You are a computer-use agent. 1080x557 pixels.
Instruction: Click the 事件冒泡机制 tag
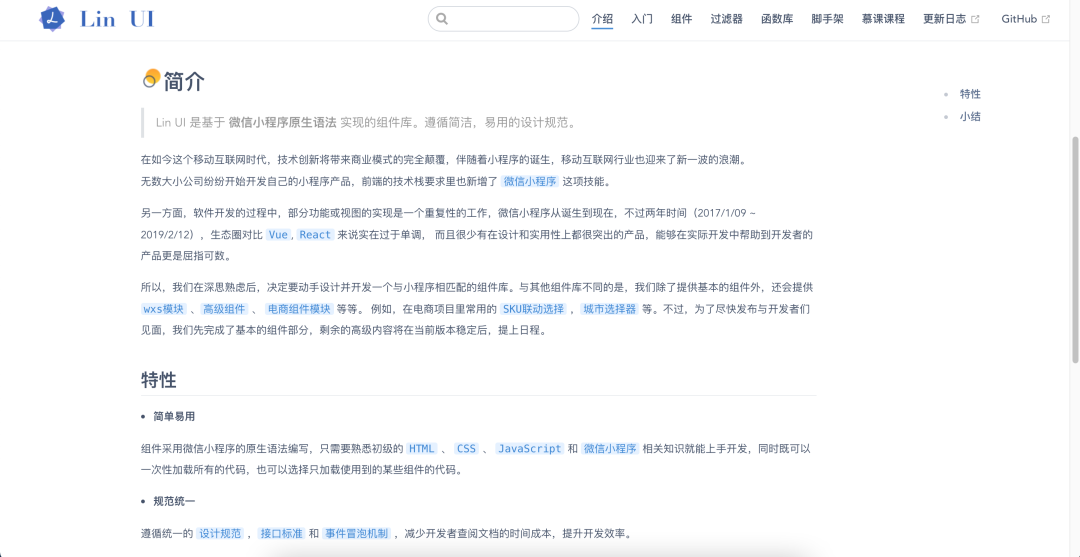pyautogui.click(x=356, y=534)
